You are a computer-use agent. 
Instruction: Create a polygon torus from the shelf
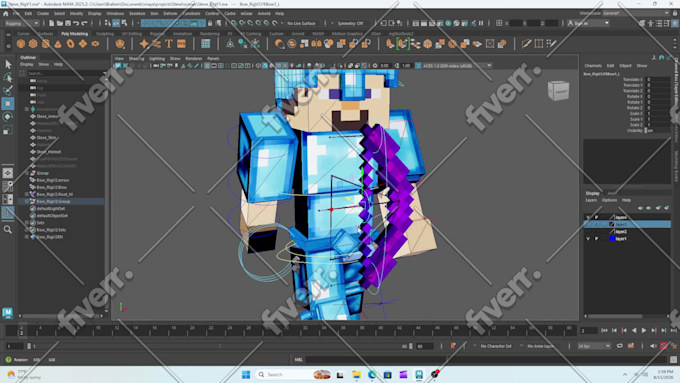70,43
